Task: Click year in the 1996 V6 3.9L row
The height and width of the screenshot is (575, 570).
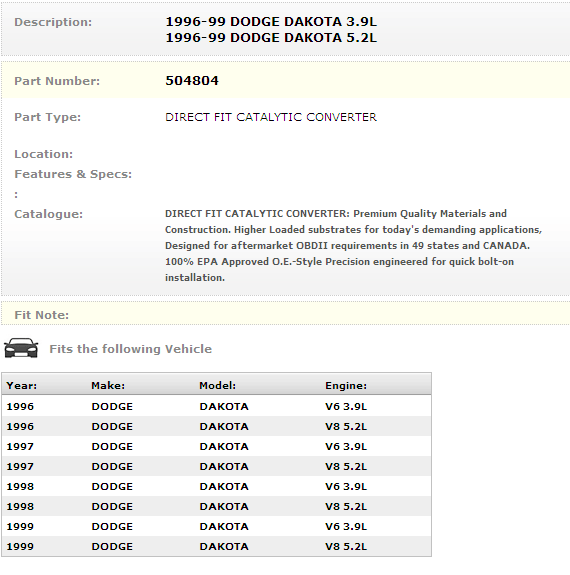Action: tap(20, 406)
